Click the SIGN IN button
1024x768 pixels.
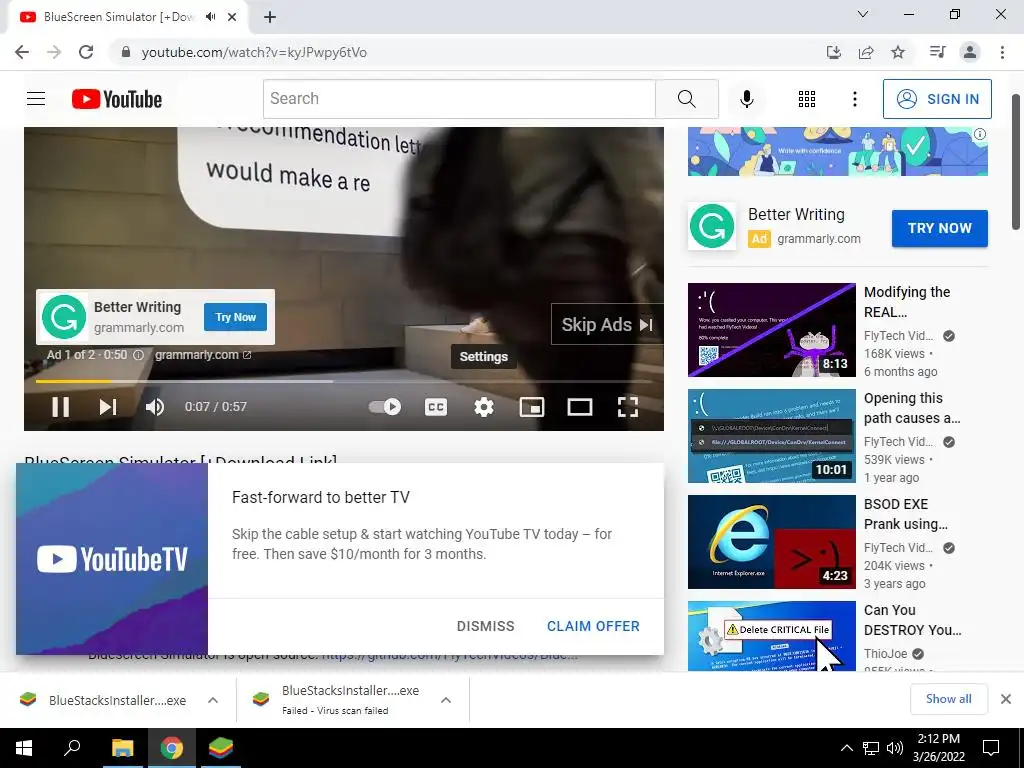point(937,99)
